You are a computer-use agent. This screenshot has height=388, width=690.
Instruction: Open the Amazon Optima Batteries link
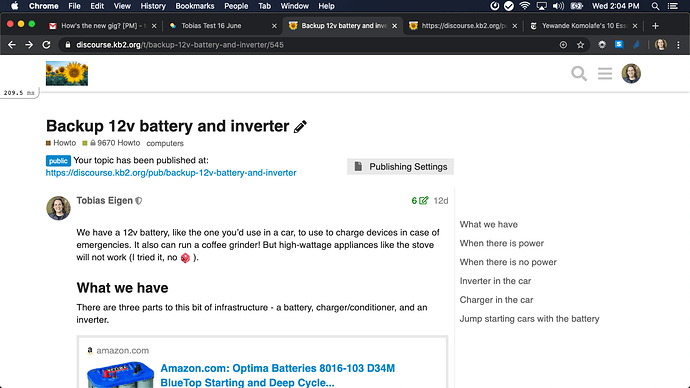(x=278, y=375)
